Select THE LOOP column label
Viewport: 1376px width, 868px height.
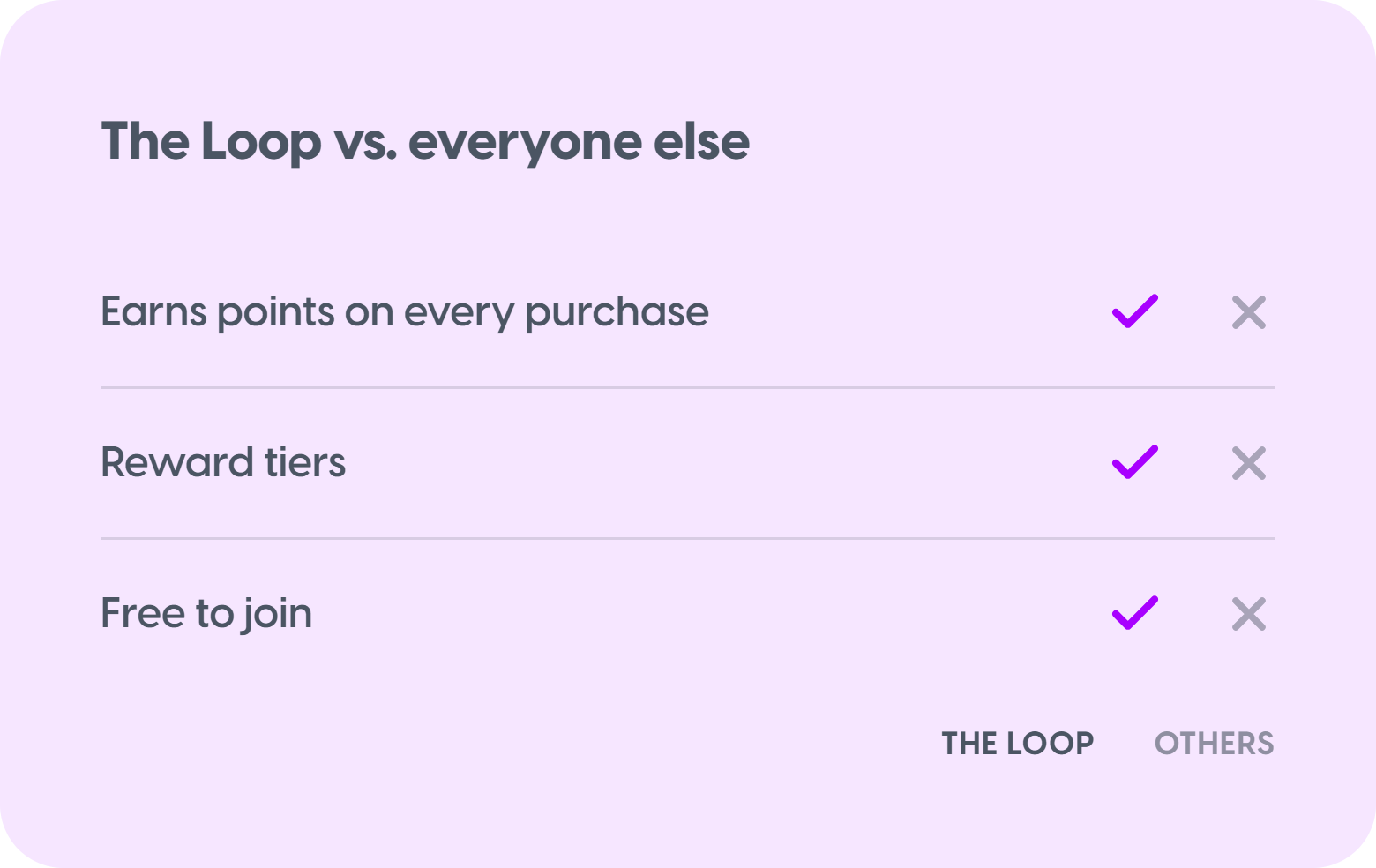point(1018,744)
